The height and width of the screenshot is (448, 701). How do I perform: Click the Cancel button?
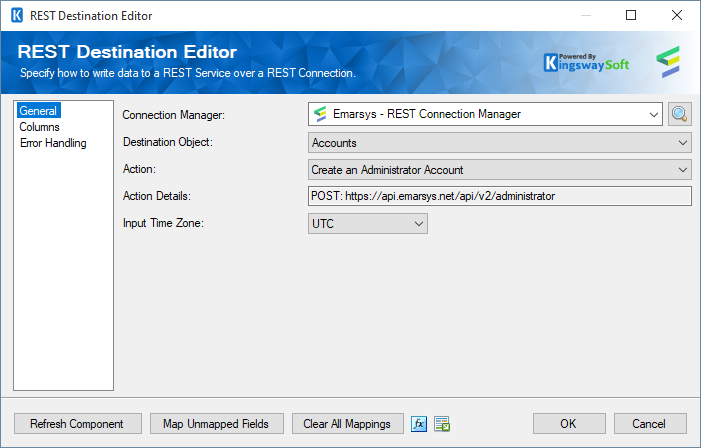click(x=650, y=424)
